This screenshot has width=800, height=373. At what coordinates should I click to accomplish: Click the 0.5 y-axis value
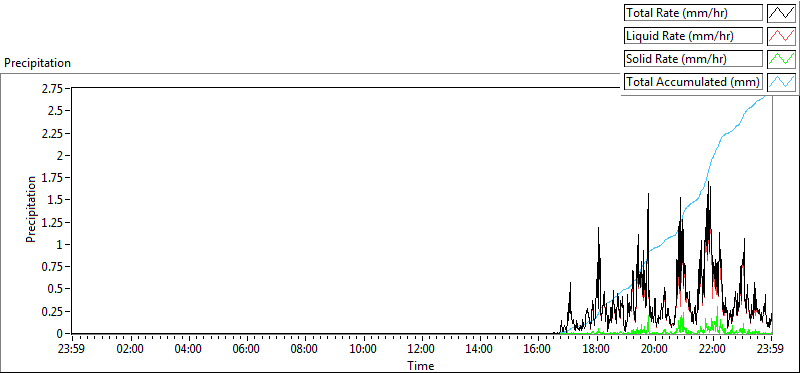point(57,289)
